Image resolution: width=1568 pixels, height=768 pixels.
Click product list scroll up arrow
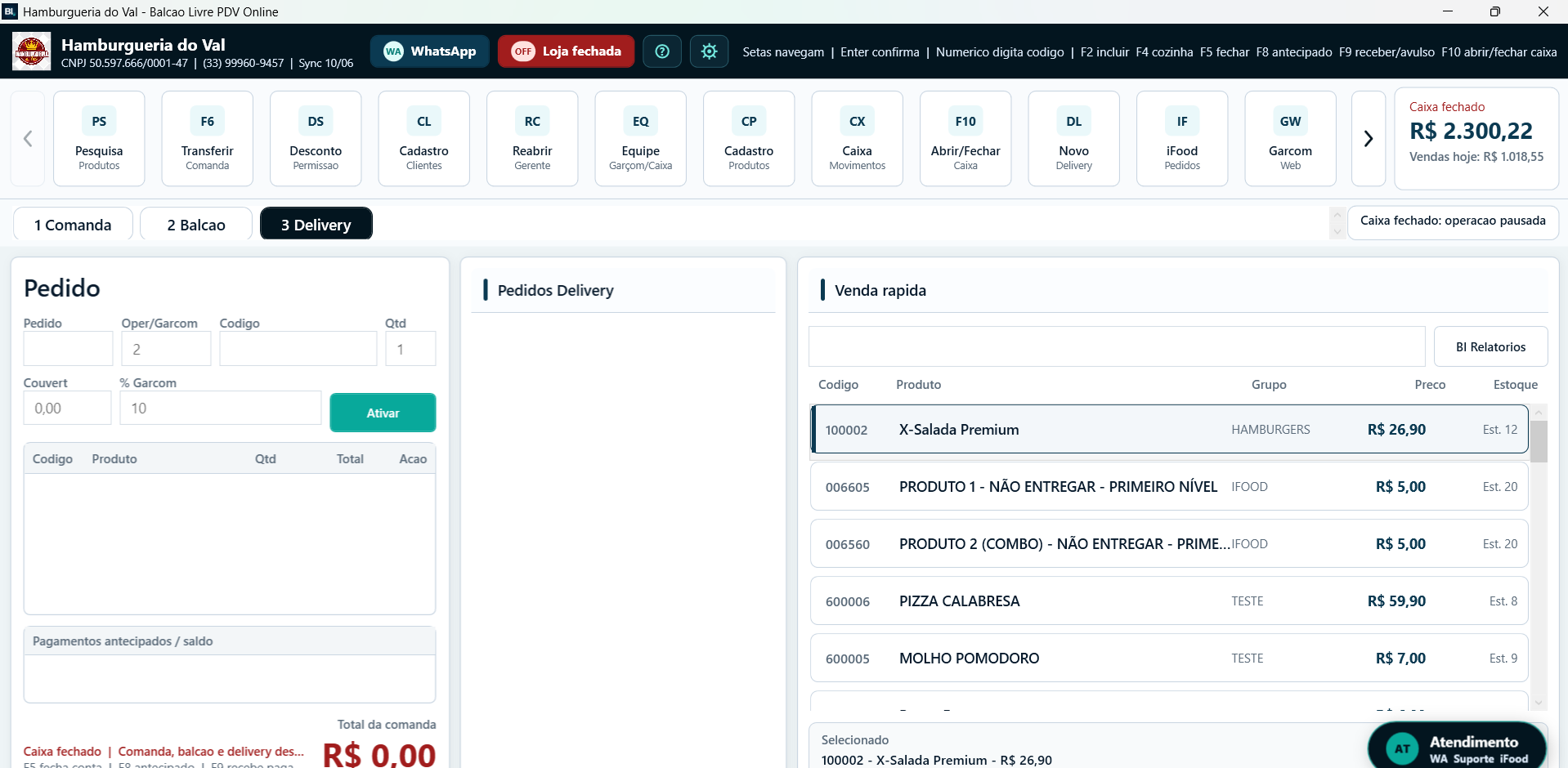pyautogui.click(x=1539, y=413)
